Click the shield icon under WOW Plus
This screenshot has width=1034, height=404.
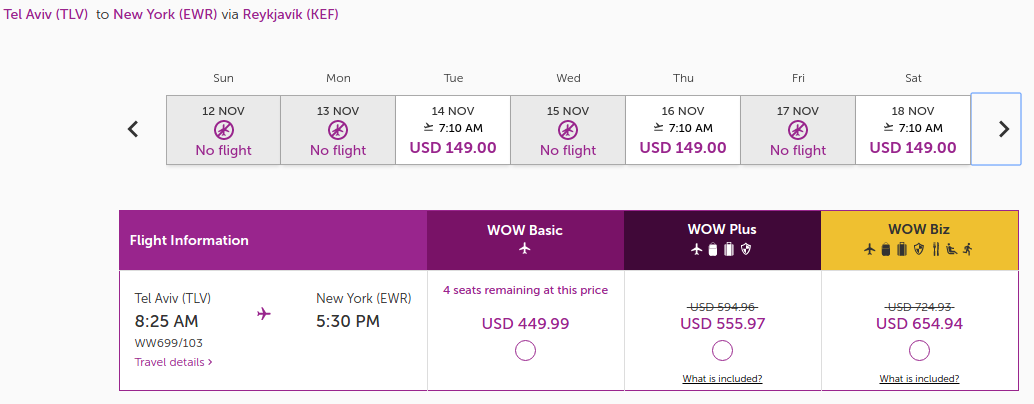click(745, 249)
